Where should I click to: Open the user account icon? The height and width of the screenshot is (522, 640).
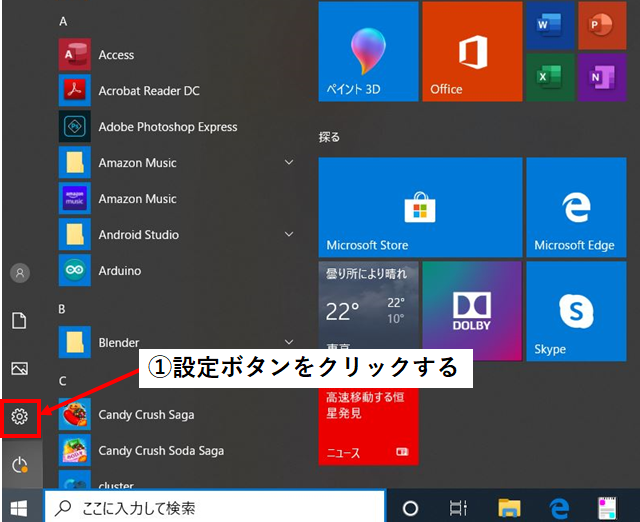(20, 273)
